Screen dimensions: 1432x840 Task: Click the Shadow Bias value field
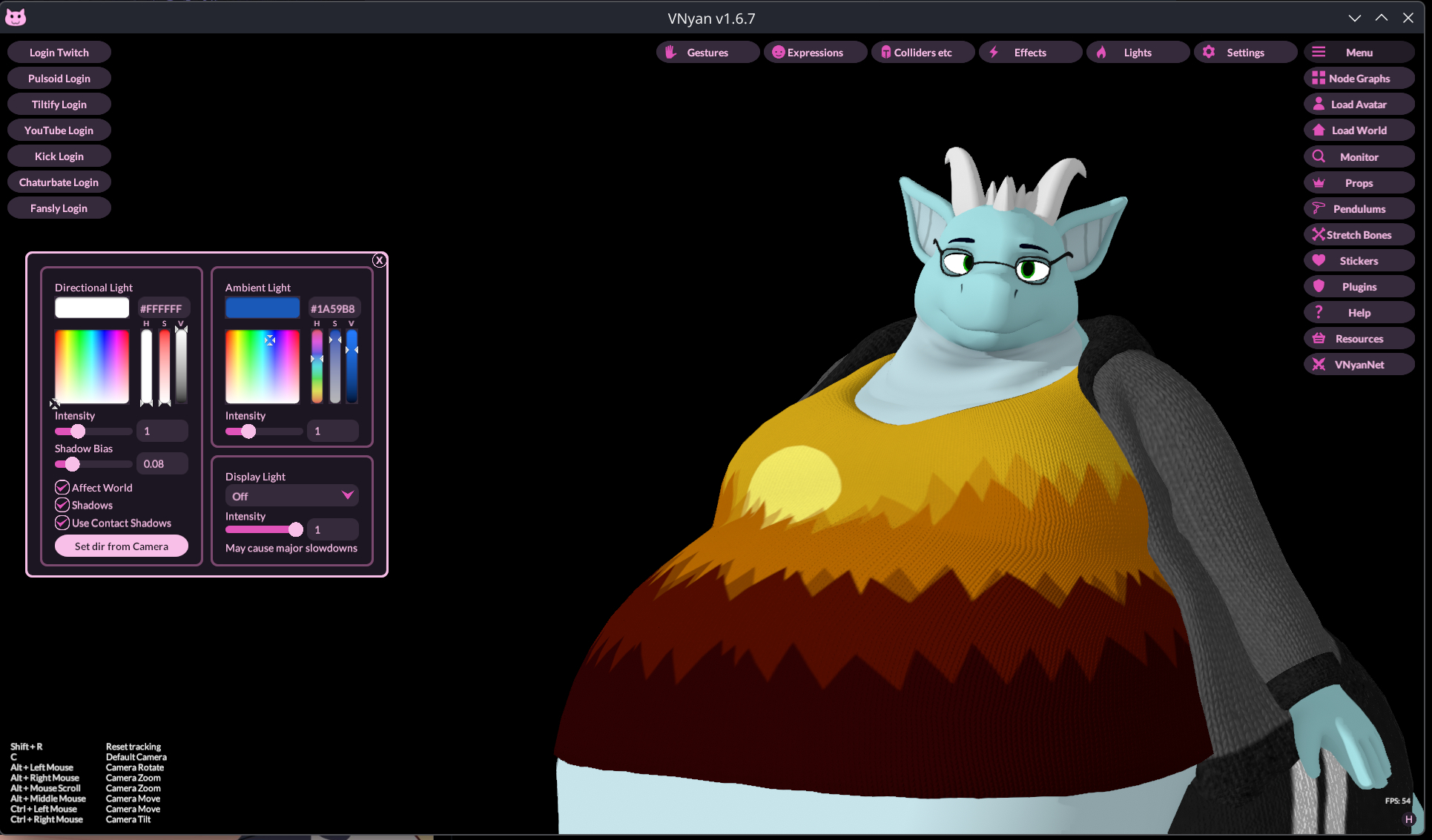point(162,464)
